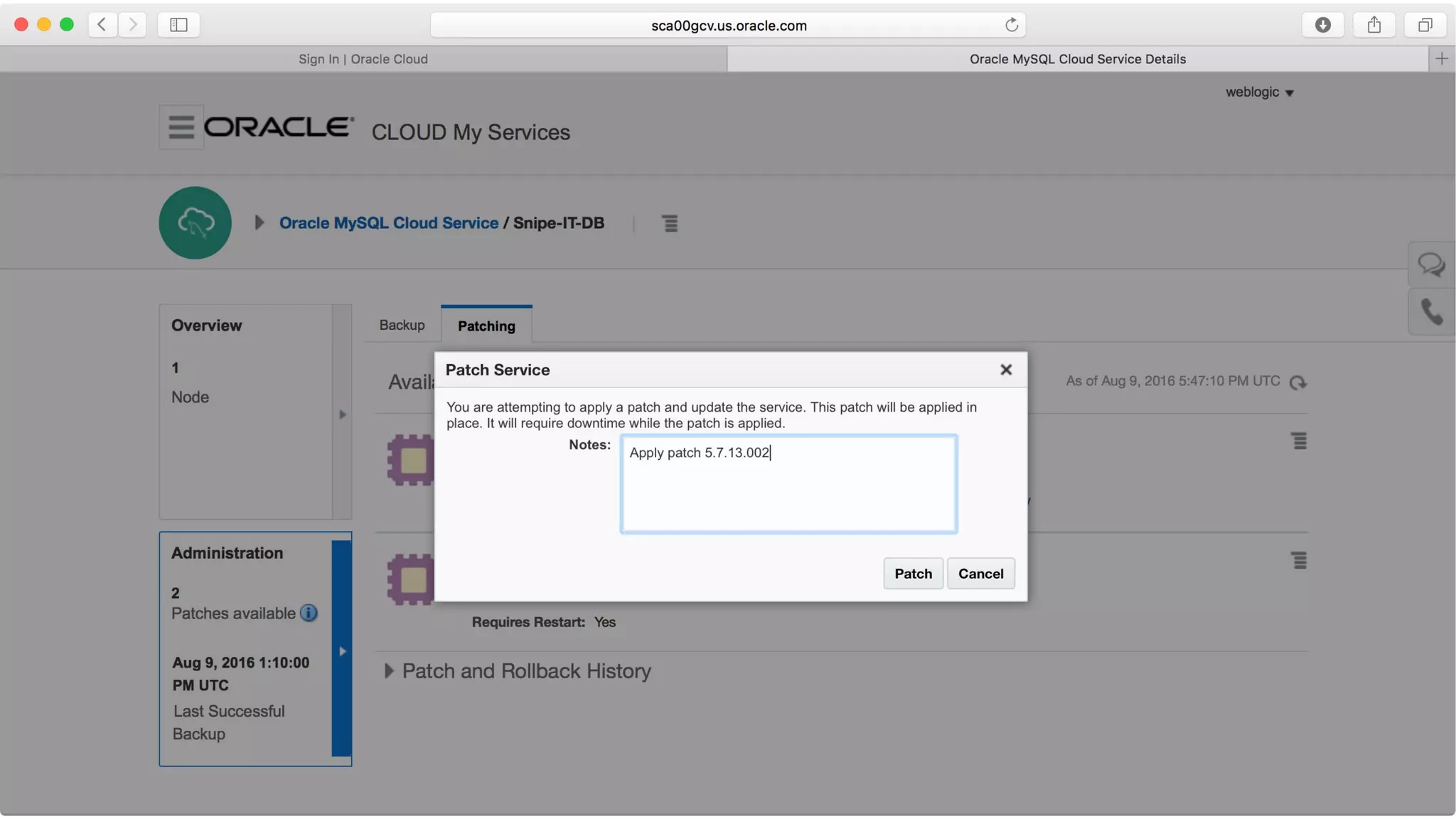Viewport: 1456px width, 819px height.
Task: Cancel the Patch Service dialog
Action: 980,573
